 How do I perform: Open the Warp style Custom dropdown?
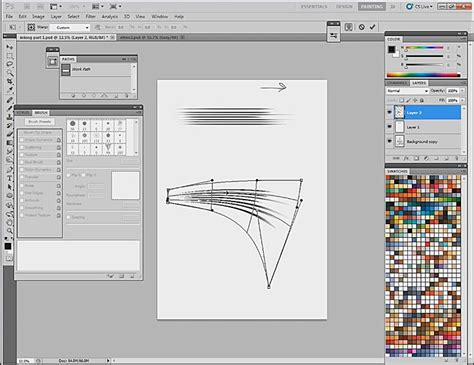click(70, 27)
